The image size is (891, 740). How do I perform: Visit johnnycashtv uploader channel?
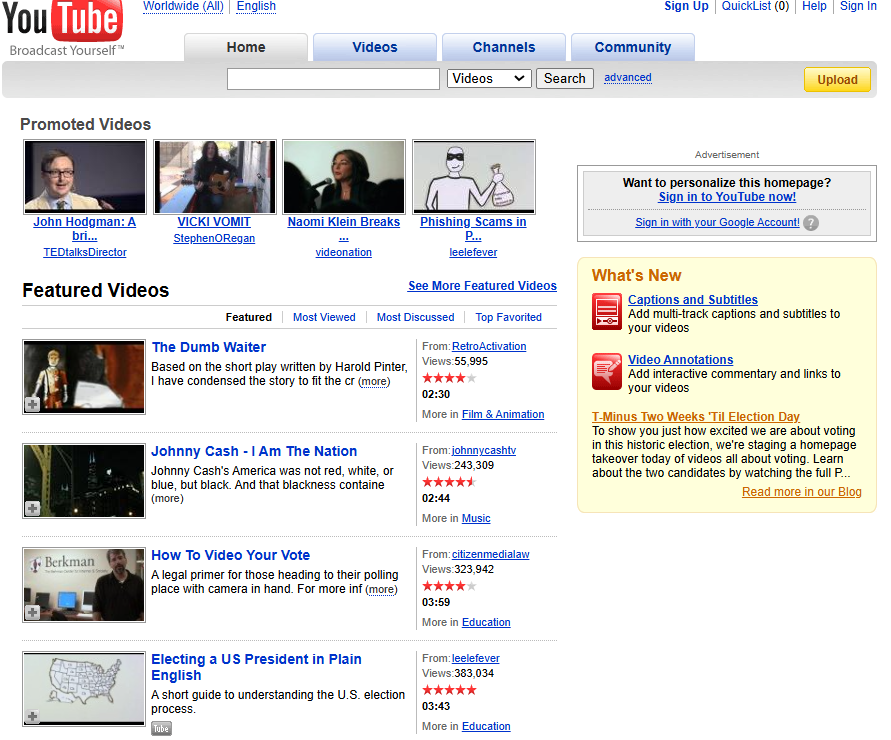(484, 450)
